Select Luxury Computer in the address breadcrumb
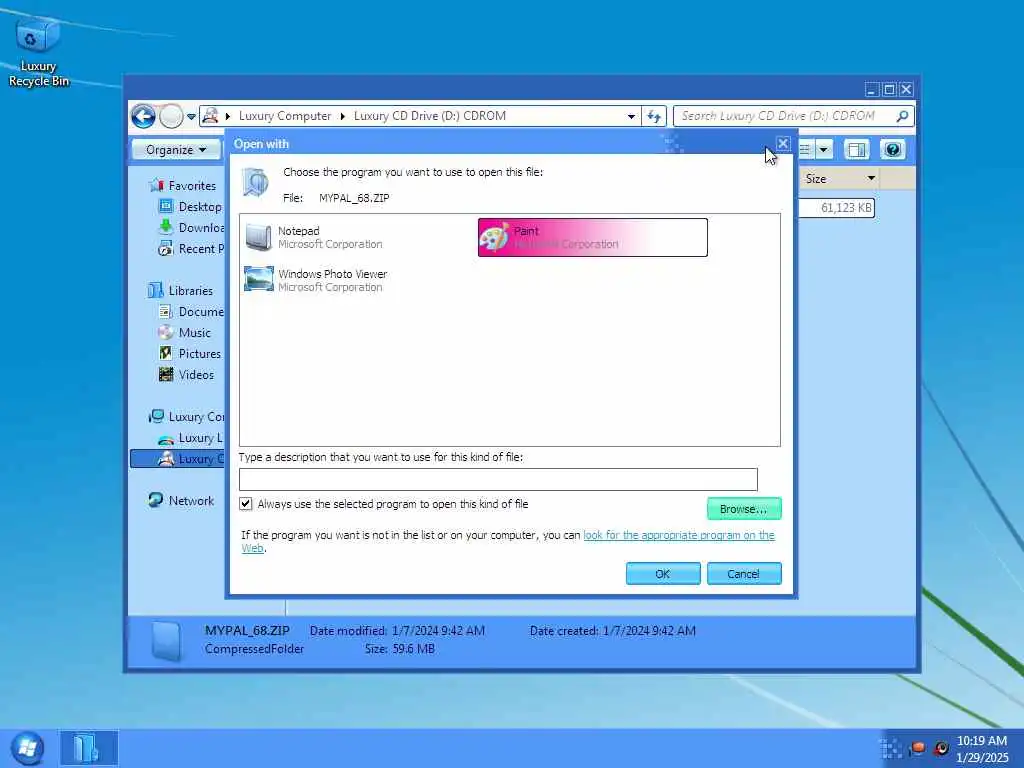 coord(285,116)
